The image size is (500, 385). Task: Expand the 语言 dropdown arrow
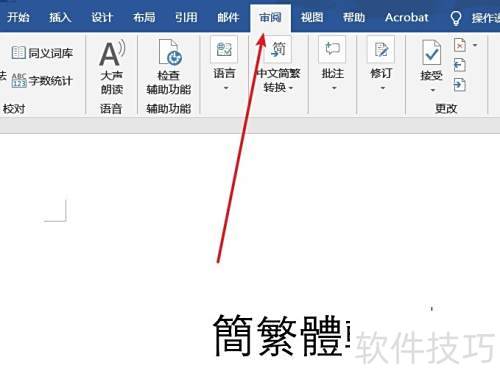pyautogui.click(x=226, y=88)
